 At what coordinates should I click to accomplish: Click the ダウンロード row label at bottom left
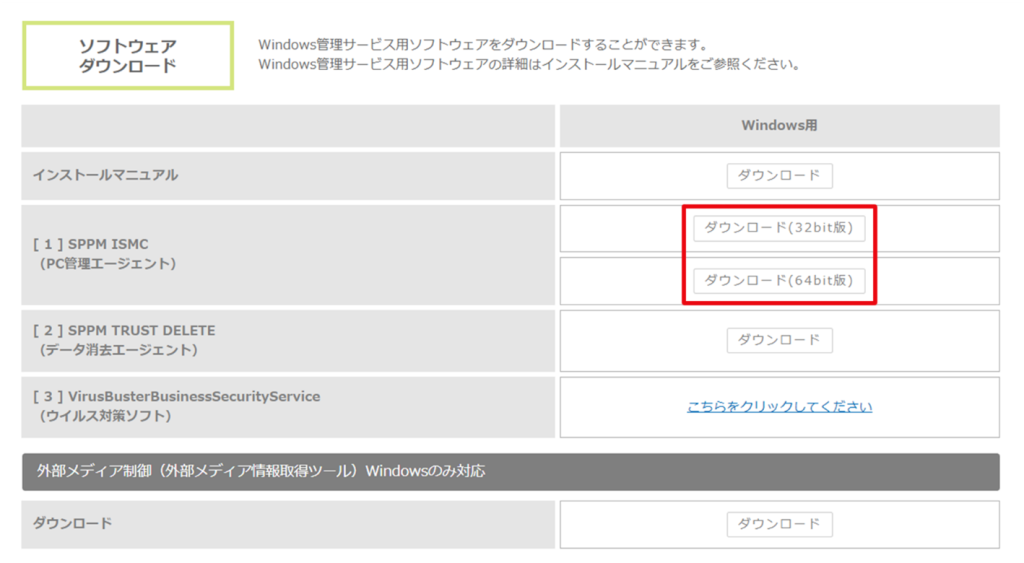click(x=72, y=523)
